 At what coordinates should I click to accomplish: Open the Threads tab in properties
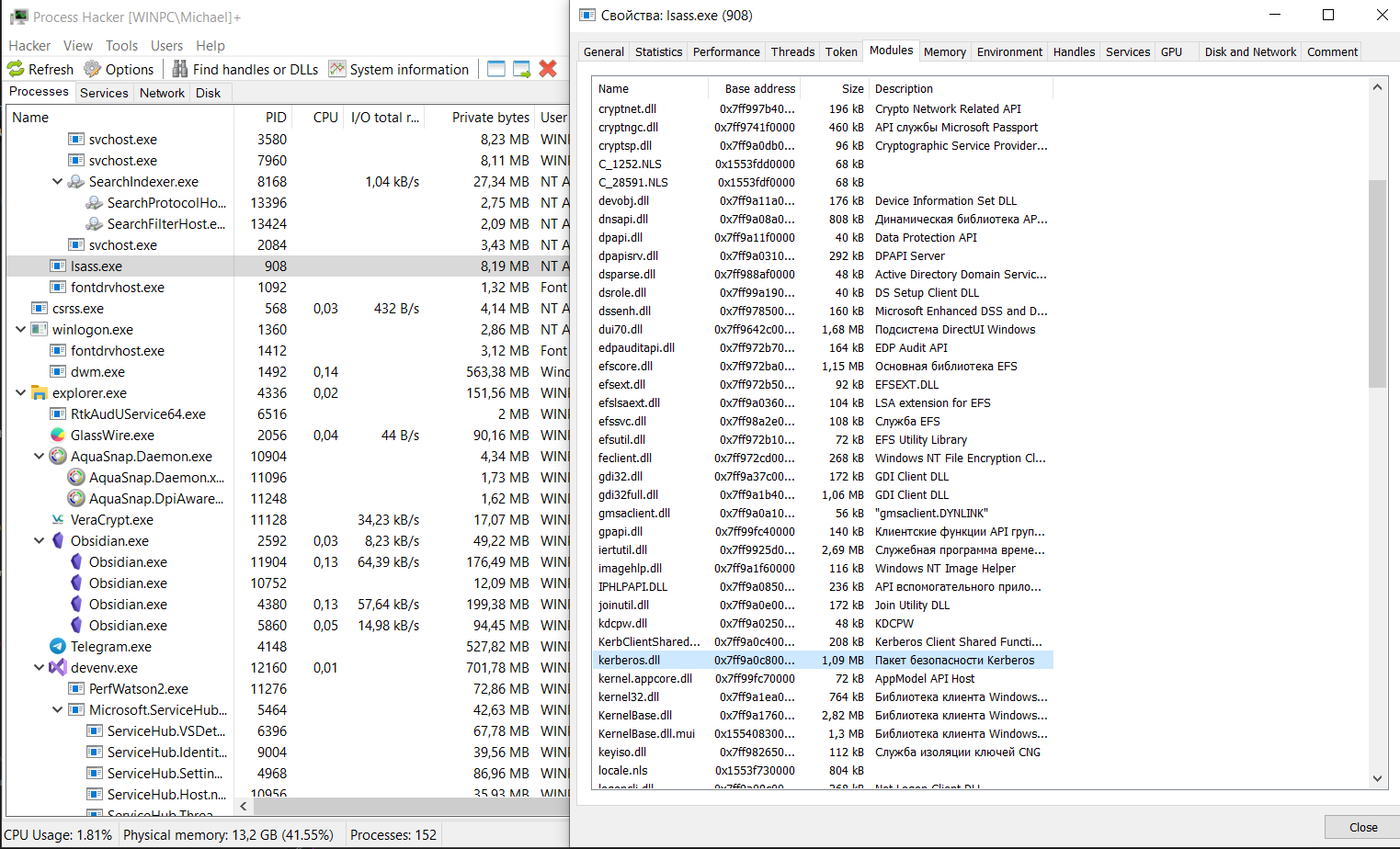[792, 51]
